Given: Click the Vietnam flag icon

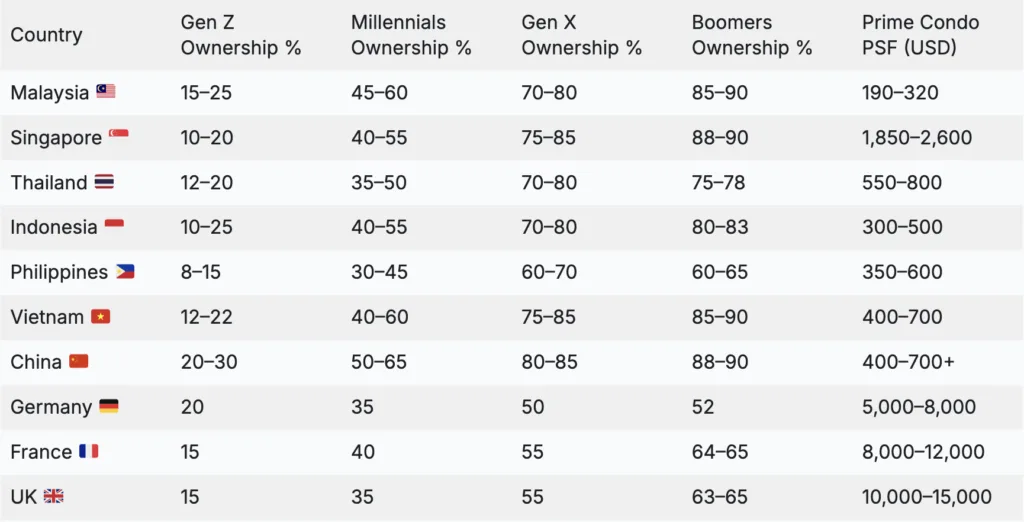Looking at the screenshot, I should 101,317.
